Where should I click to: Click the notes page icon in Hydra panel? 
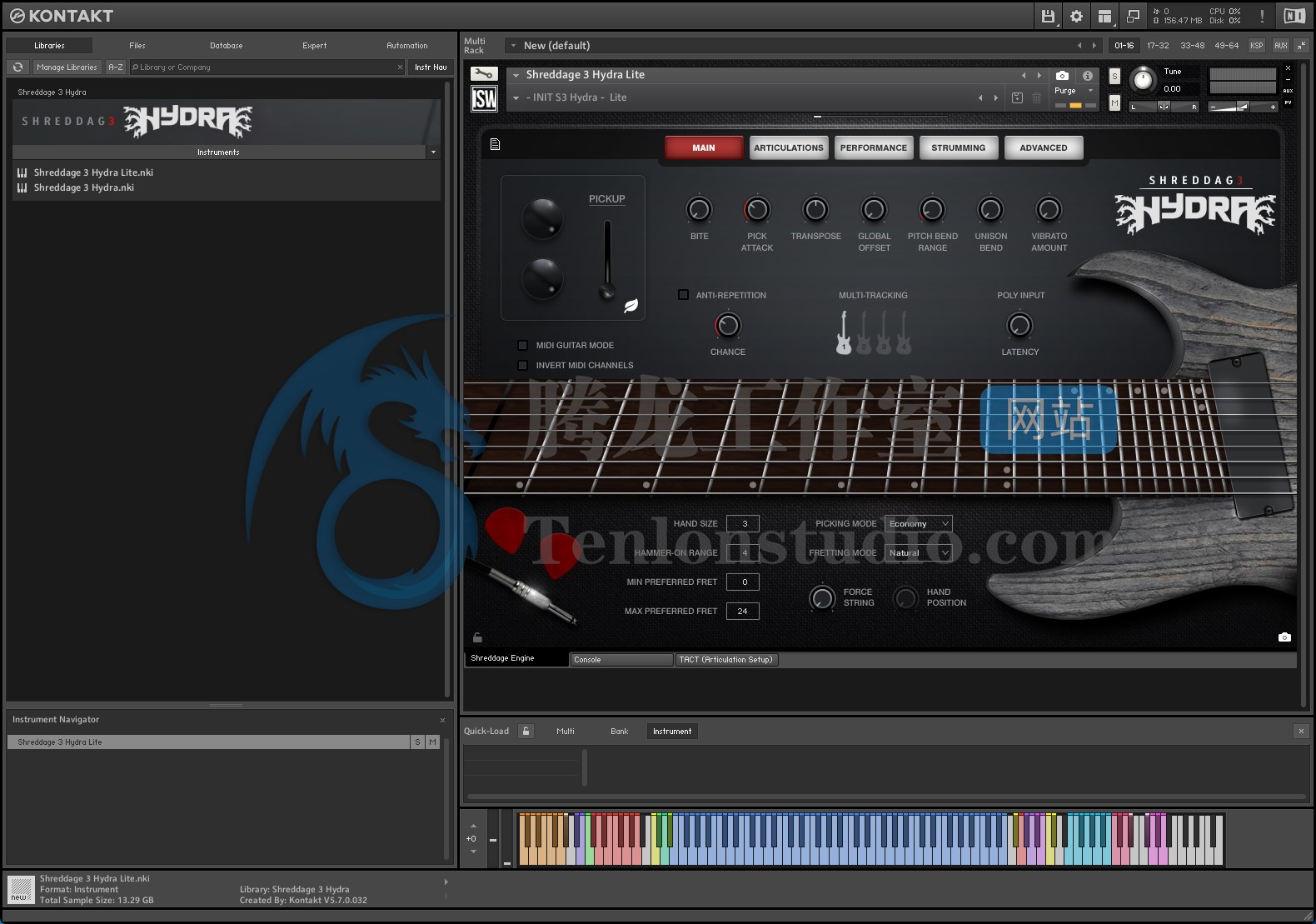click(495, 144)
